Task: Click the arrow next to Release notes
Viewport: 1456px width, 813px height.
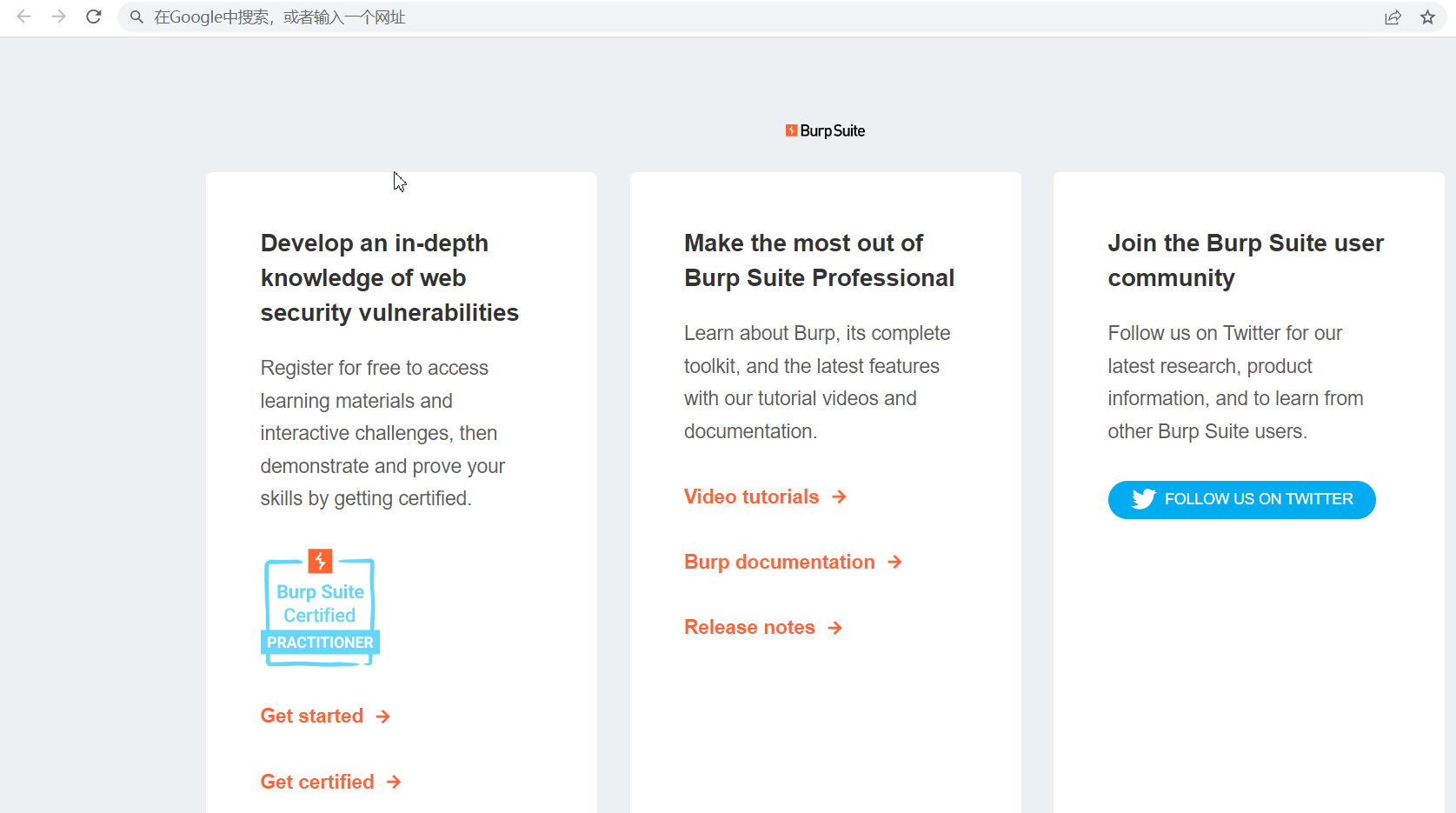Action: (x=835, y=628)
